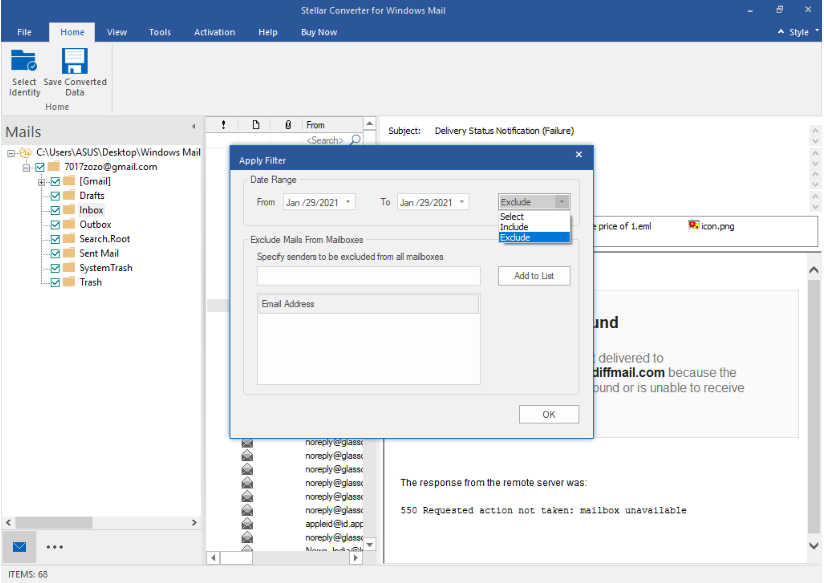The image size is (824, 583).
Task: Click the Add to List button
Action: click(x=534, y=276)
